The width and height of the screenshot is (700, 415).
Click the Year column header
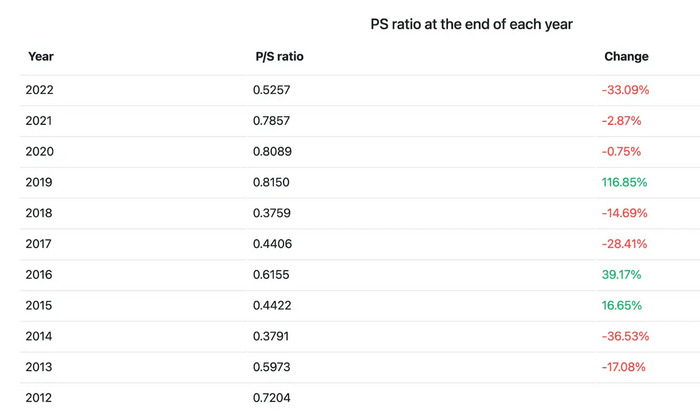pyautogui.click(x=41, y=57)
